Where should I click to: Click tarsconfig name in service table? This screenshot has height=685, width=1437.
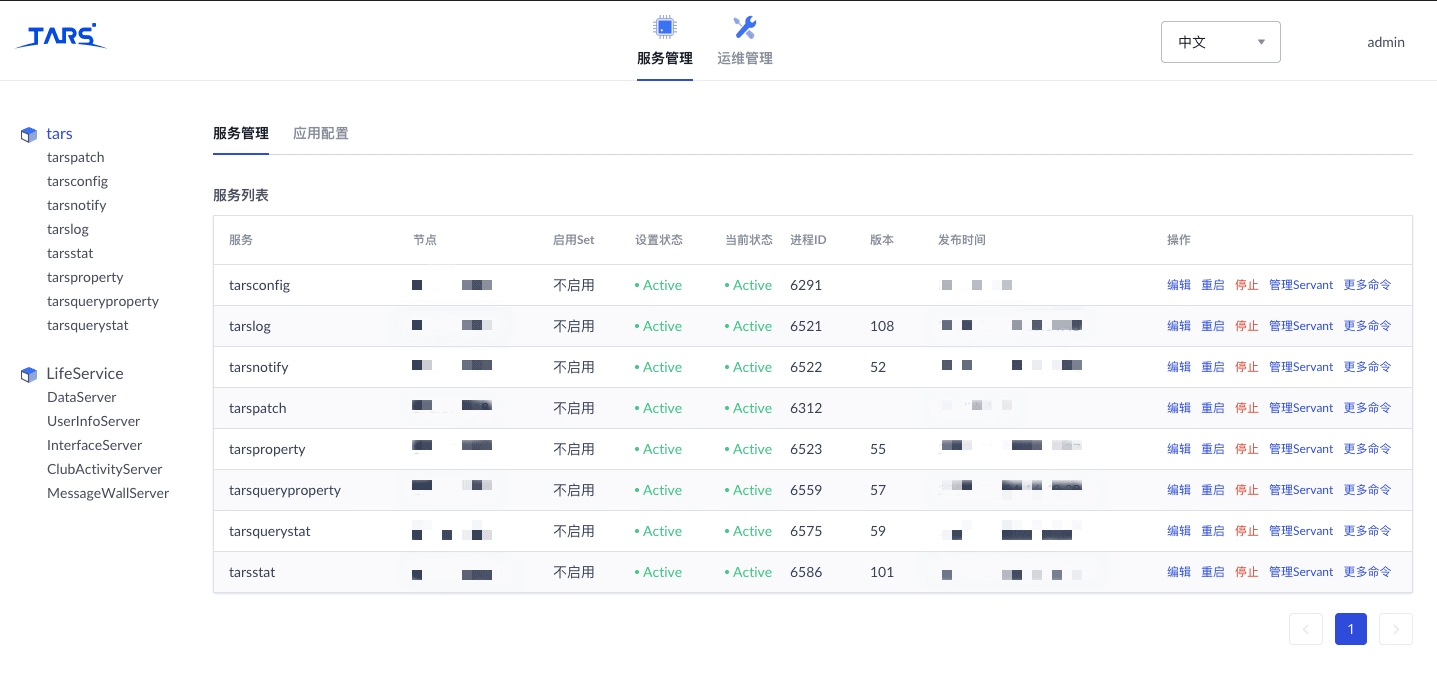(259, 285)
